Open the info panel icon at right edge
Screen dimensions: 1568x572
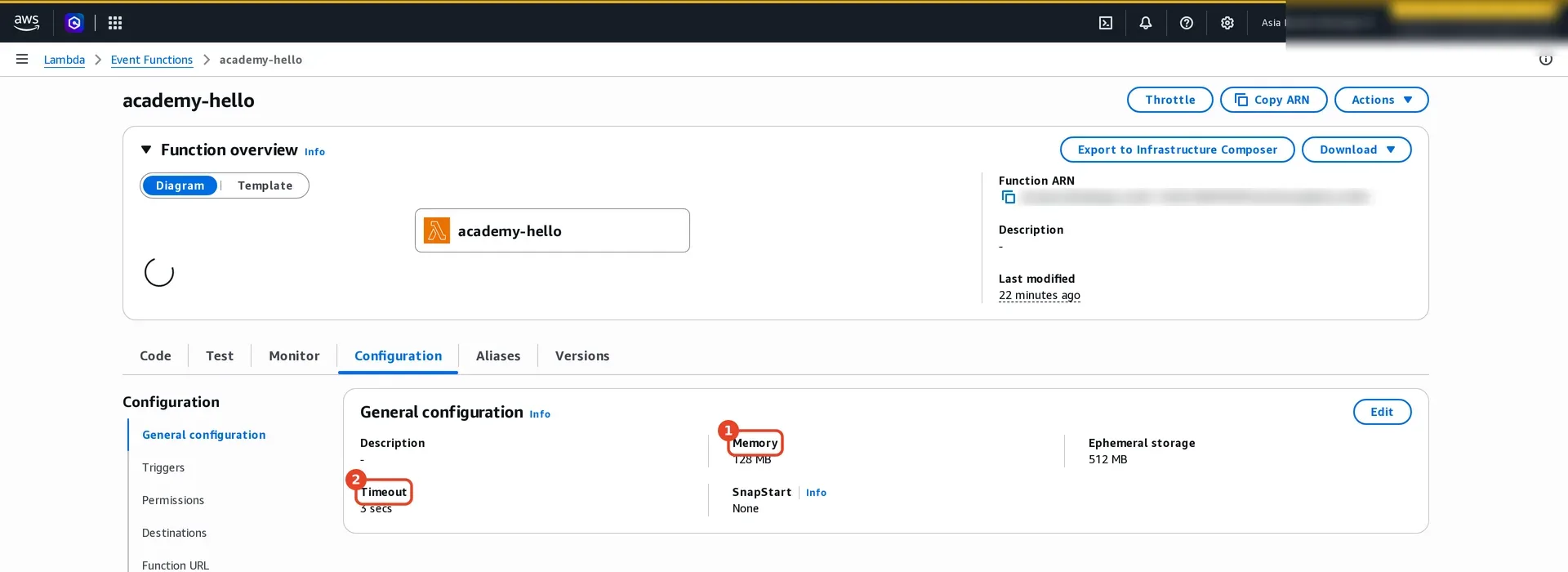click(1546, 59)
